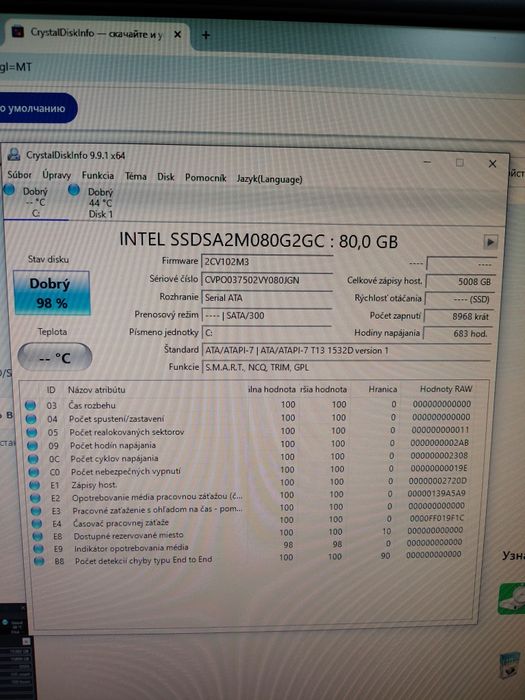This screenshot has height=700, width=525.
Task: Close the CrystalDiskInfo browser tab
Action: pyautogui.click(x=177, y=34)
